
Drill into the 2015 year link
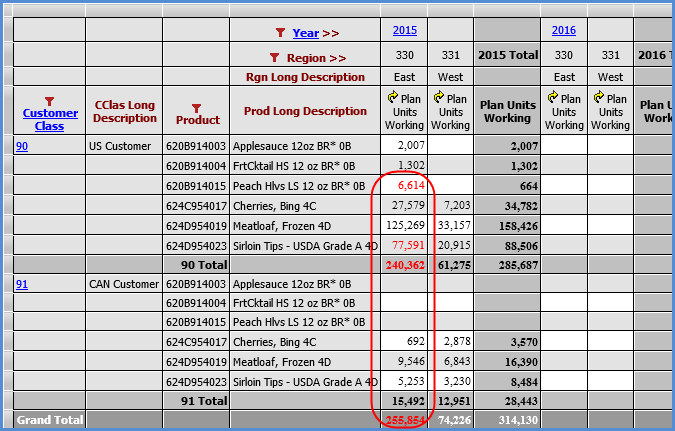(x=405, y=31)
